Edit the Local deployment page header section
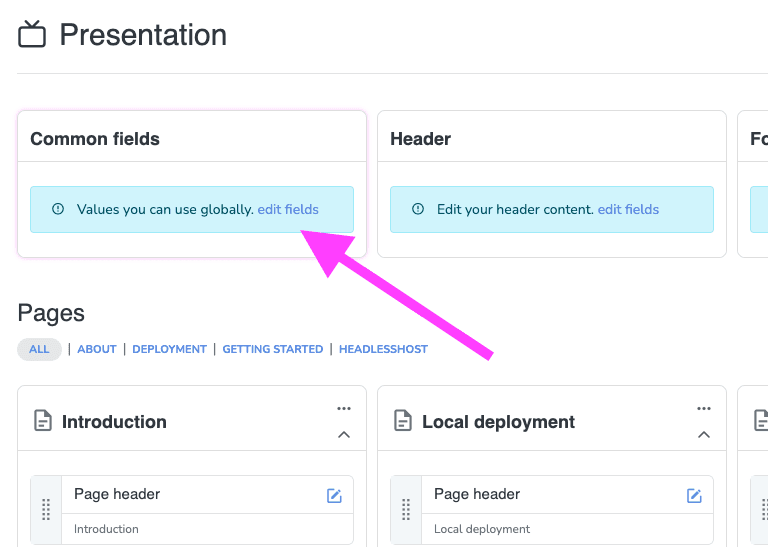Image resolution: width=768 pixels, height=547 pixels. click(x=694, y=496)
